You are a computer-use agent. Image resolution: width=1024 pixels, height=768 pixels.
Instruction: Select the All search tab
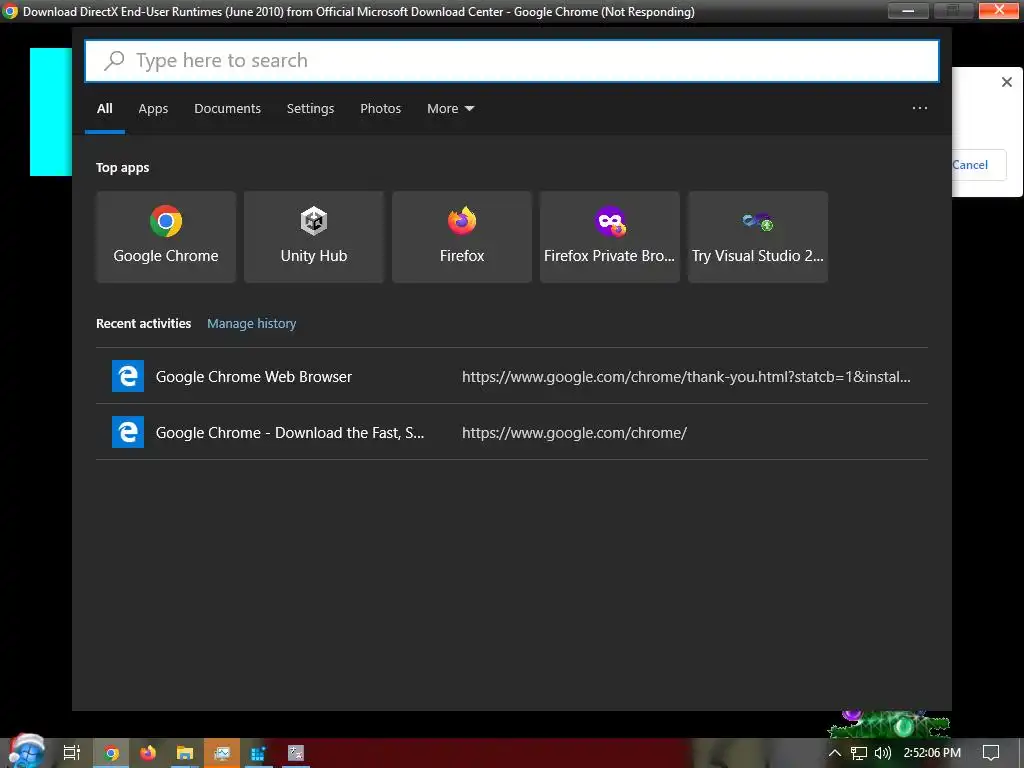pos(104,108)
